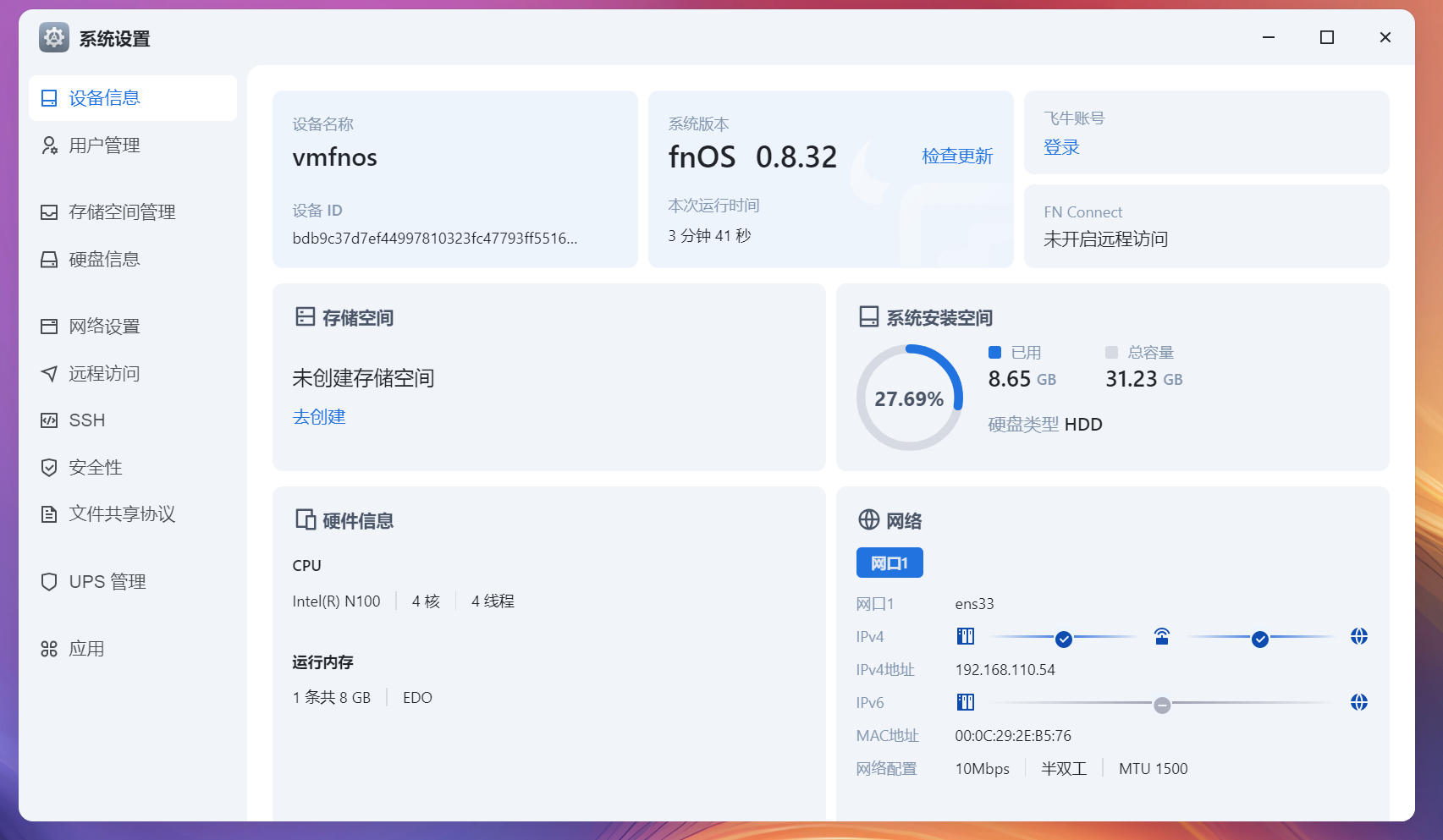The height and width of the screenshot is (840, 1443).
Task: Click the 安全性 shield check icon
Action: pos(49,467)
